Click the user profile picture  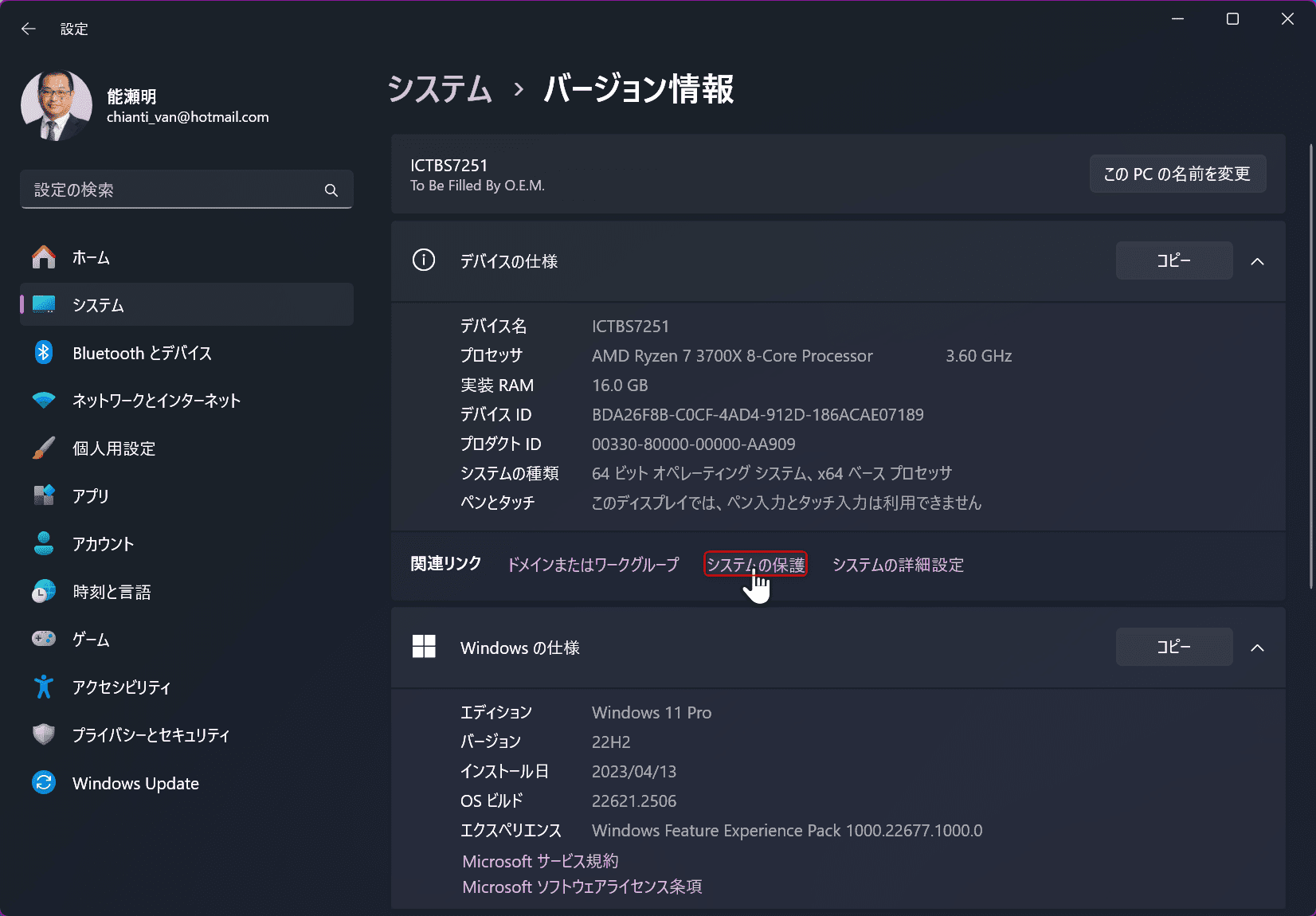pyautogui.click(x=56, y=106)
